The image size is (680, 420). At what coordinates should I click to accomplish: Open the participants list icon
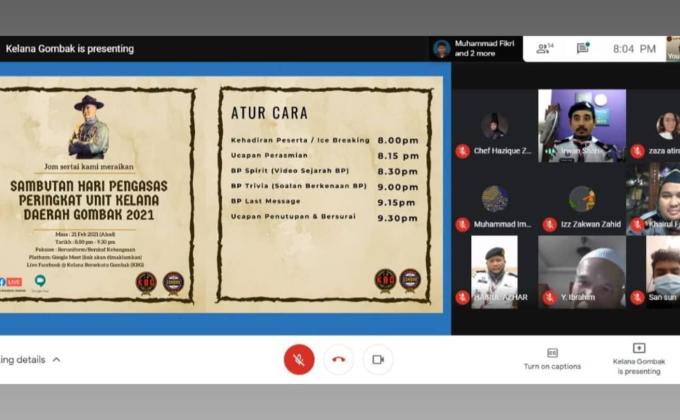click(x=545, y=48)
